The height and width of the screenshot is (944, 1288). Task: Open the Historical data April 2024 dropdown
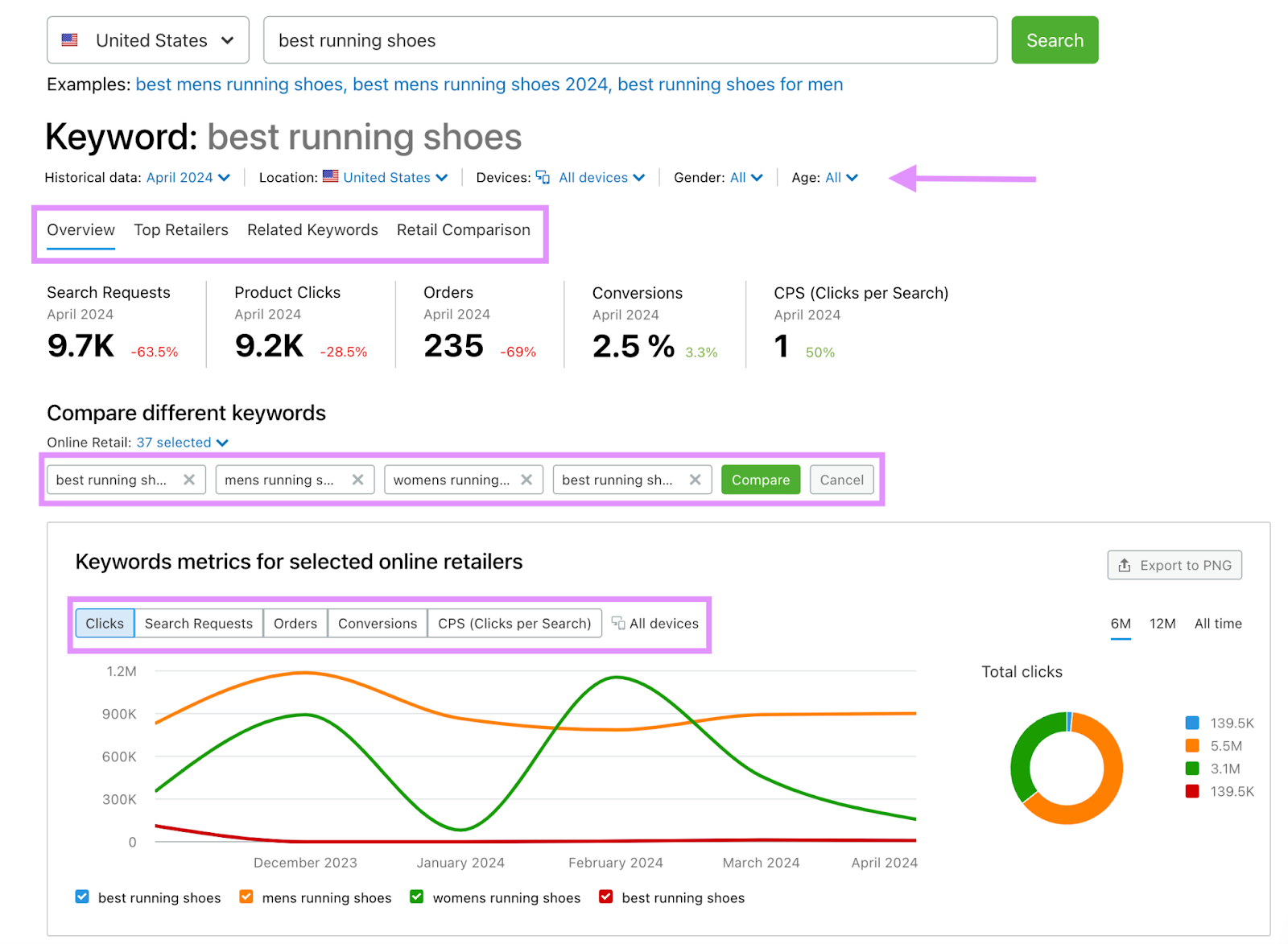click(188, 177)
